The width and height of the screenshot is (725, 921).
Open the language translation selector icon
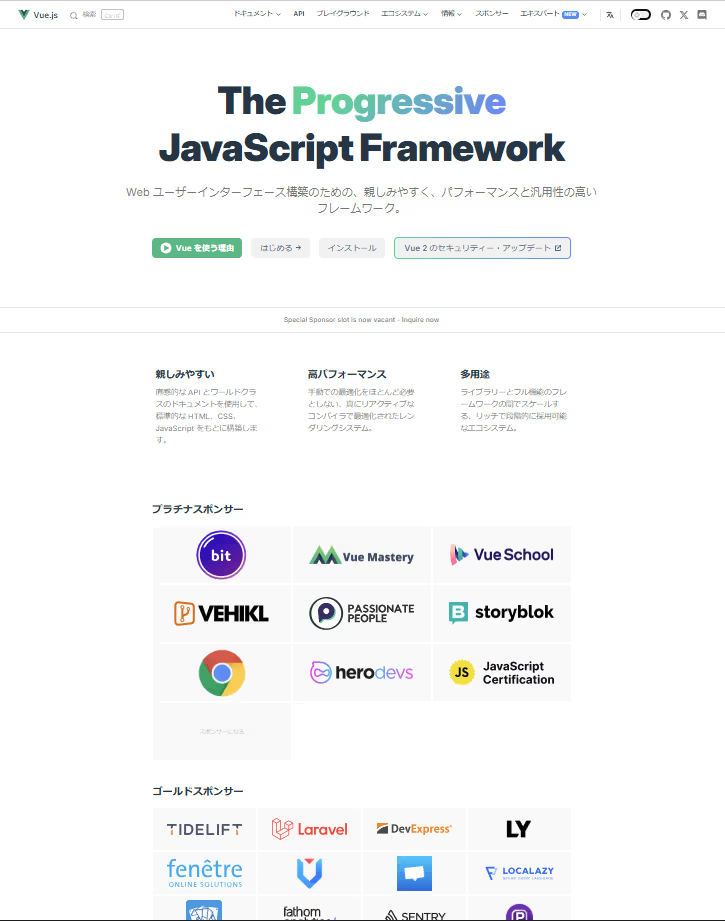(610, 15)
